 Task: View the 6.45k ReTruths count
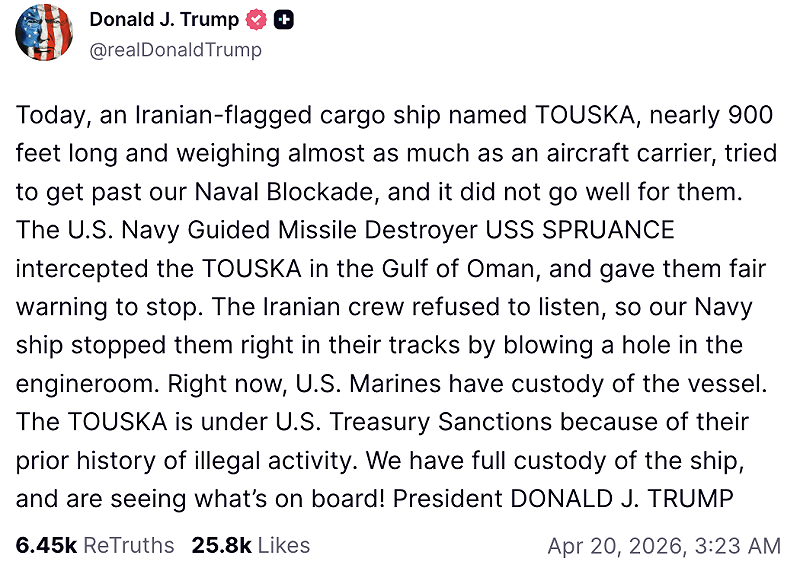[46, 546]
